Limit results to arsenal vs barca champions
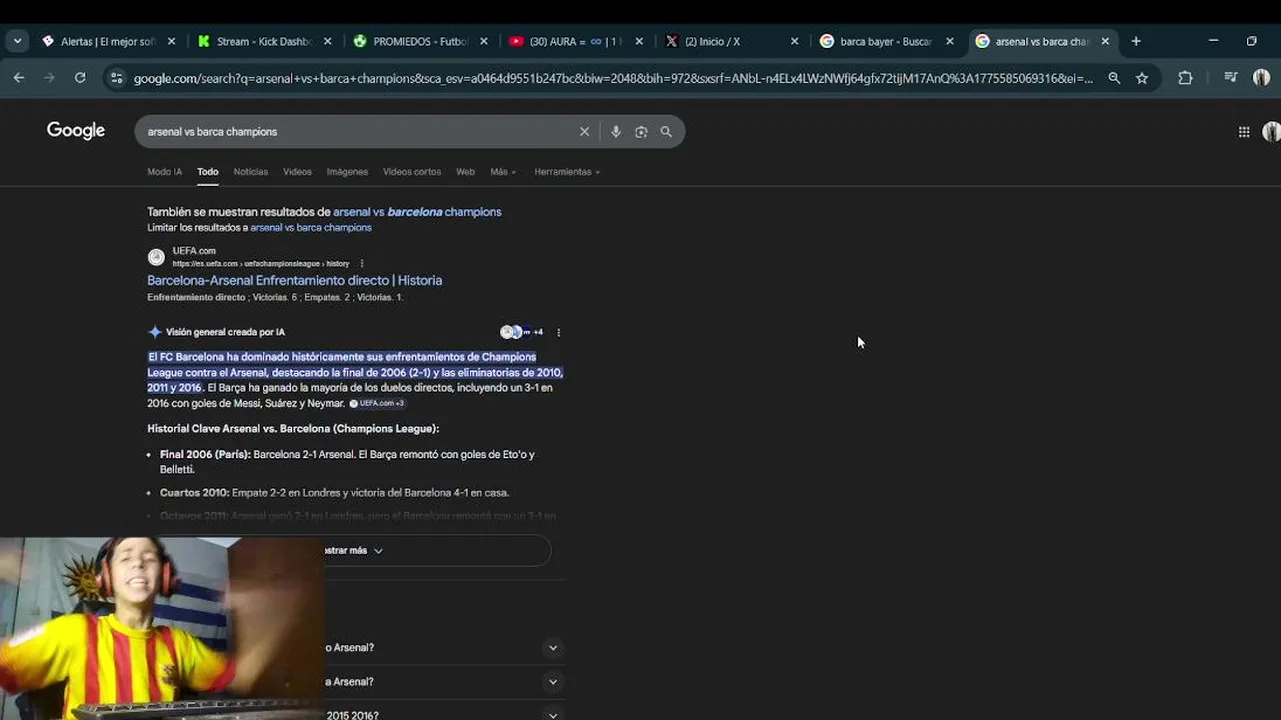 [x=311, y=228]
